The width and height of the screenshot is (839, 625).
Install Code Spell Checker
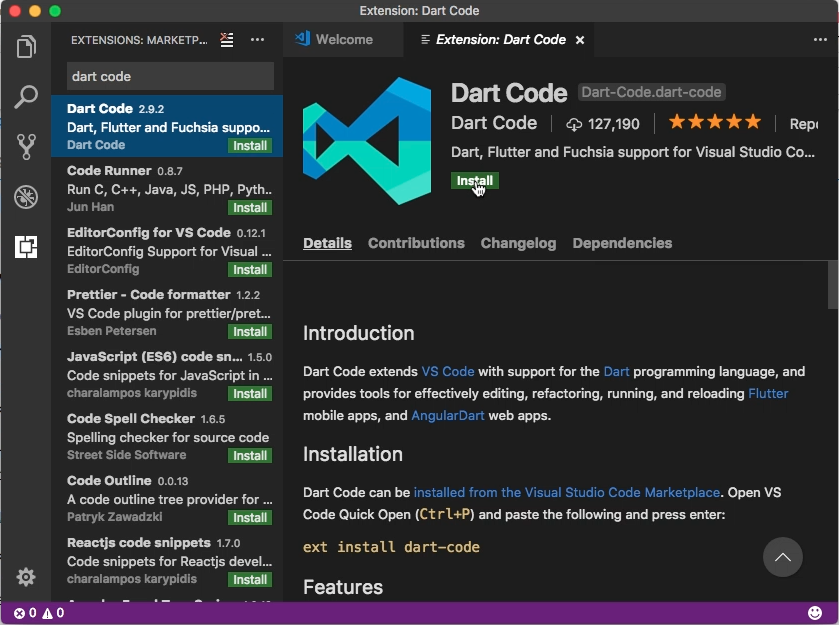pos(250,456)
